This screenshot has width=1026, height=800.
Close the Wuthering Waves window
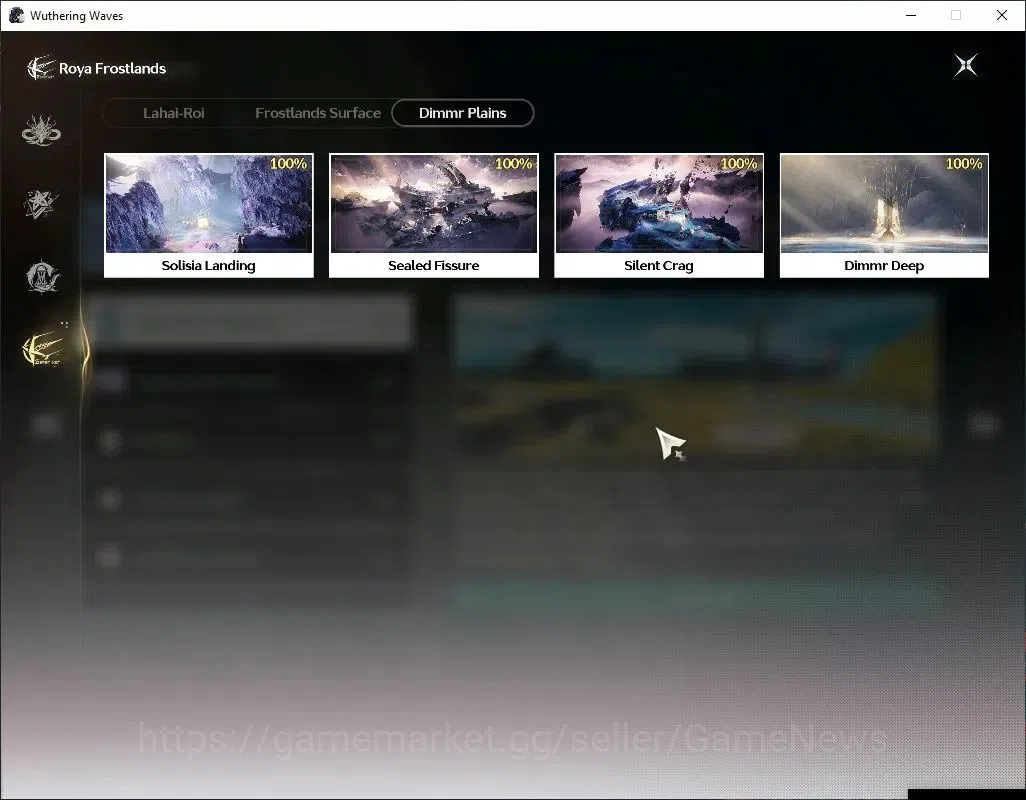coord(1002,15)
